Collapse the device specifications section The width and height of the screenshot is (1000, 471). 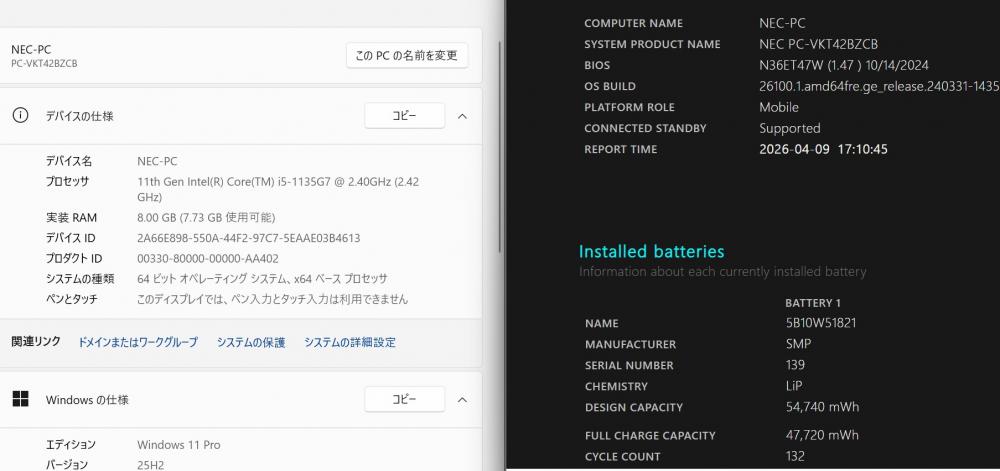pos(463,116)
